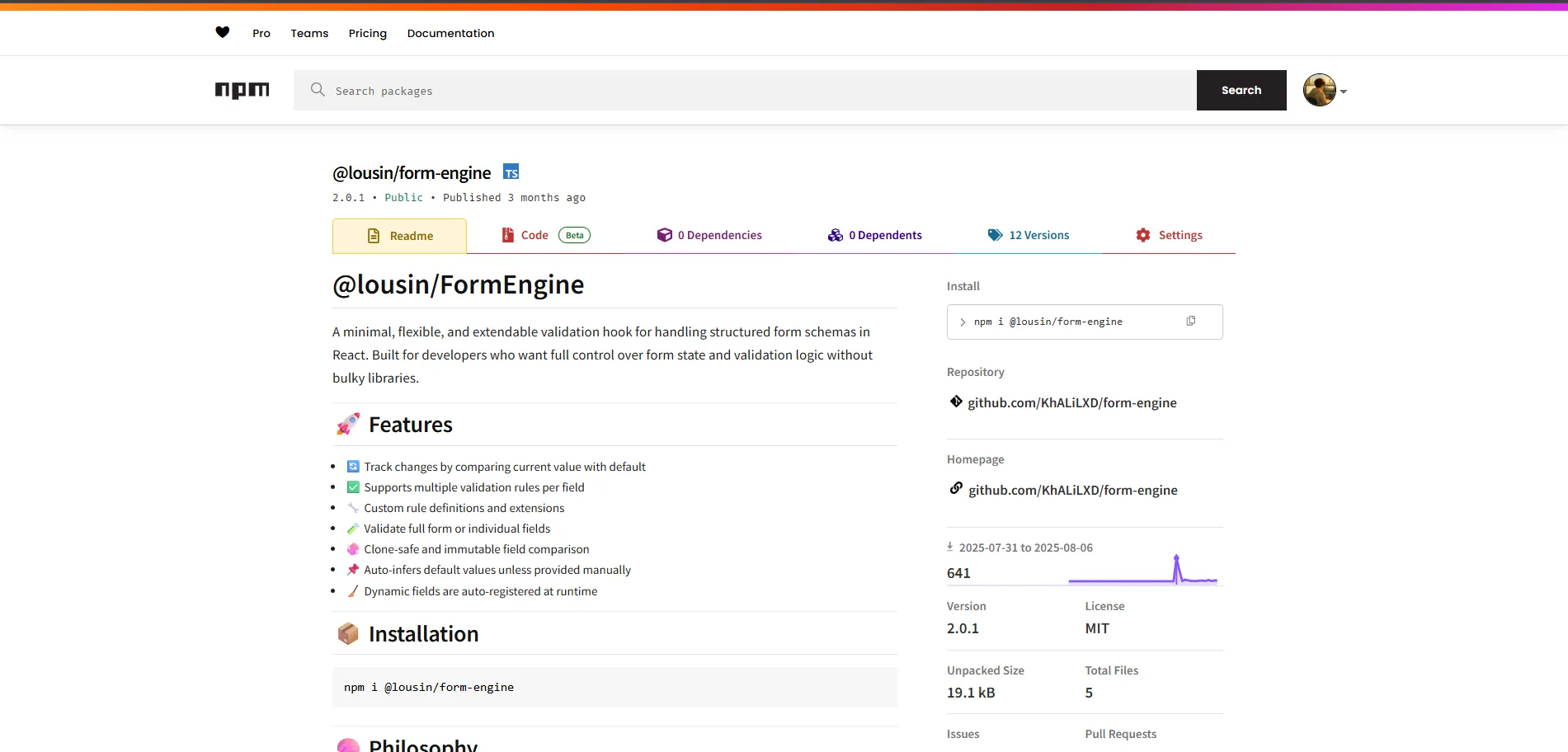Click the red Code file icon

coord(508,235)
